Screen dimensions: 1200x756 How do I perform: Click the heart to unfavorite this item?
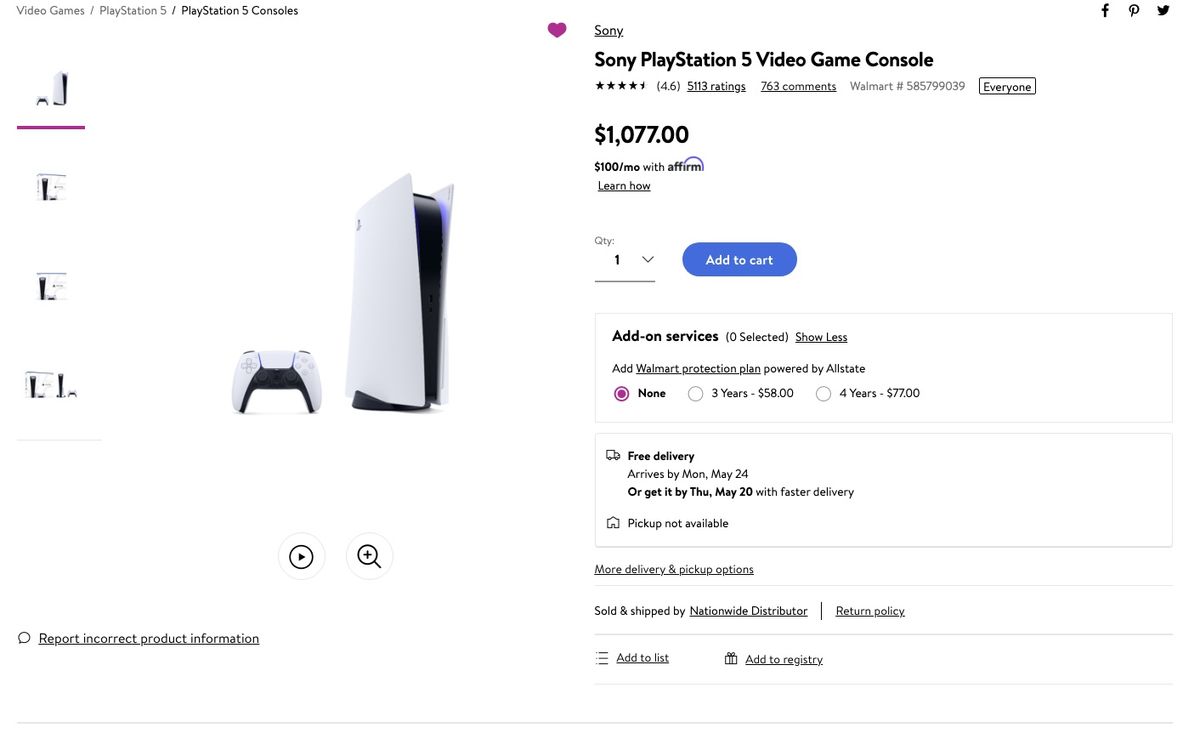tap(556, 29)
